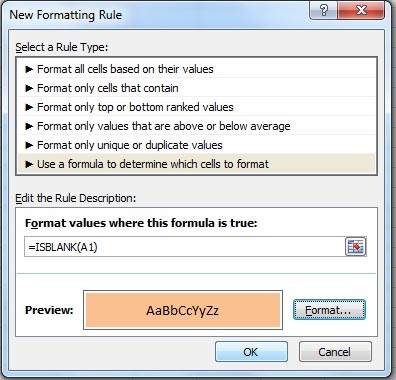Choose Format only values above or below average
The image size is (396, 380).
[197, 126]
